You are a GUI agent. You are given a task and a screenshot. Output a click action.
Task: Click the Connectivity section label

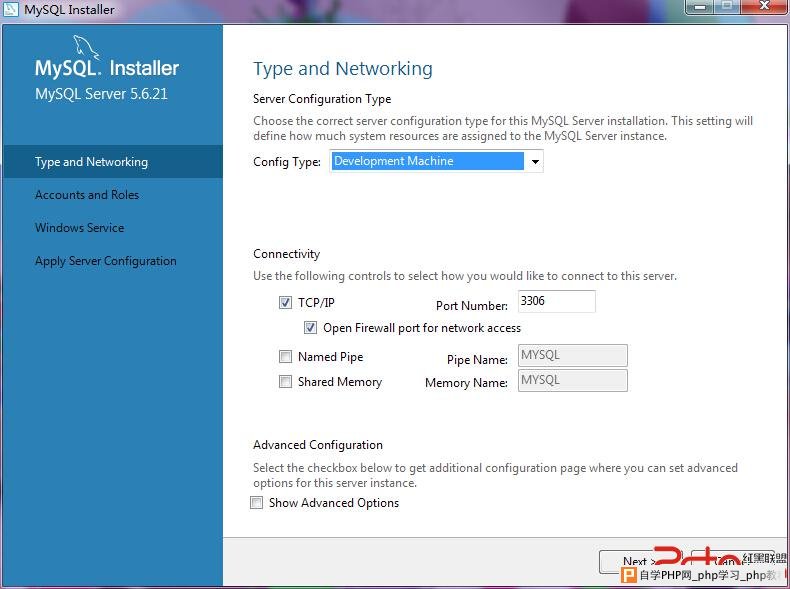point(286,254)
